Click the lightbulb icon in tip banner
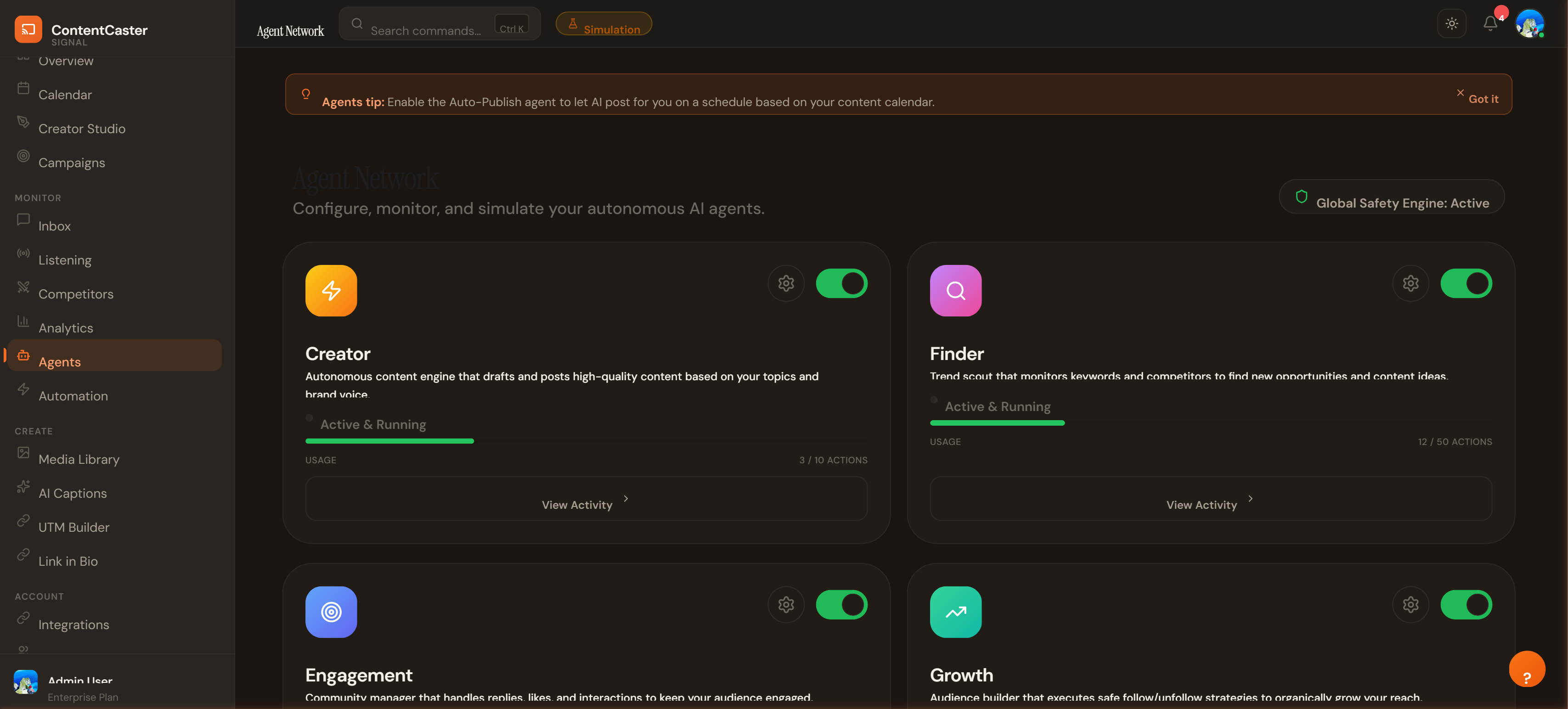The image size is (1568, 709). (305, 94)
